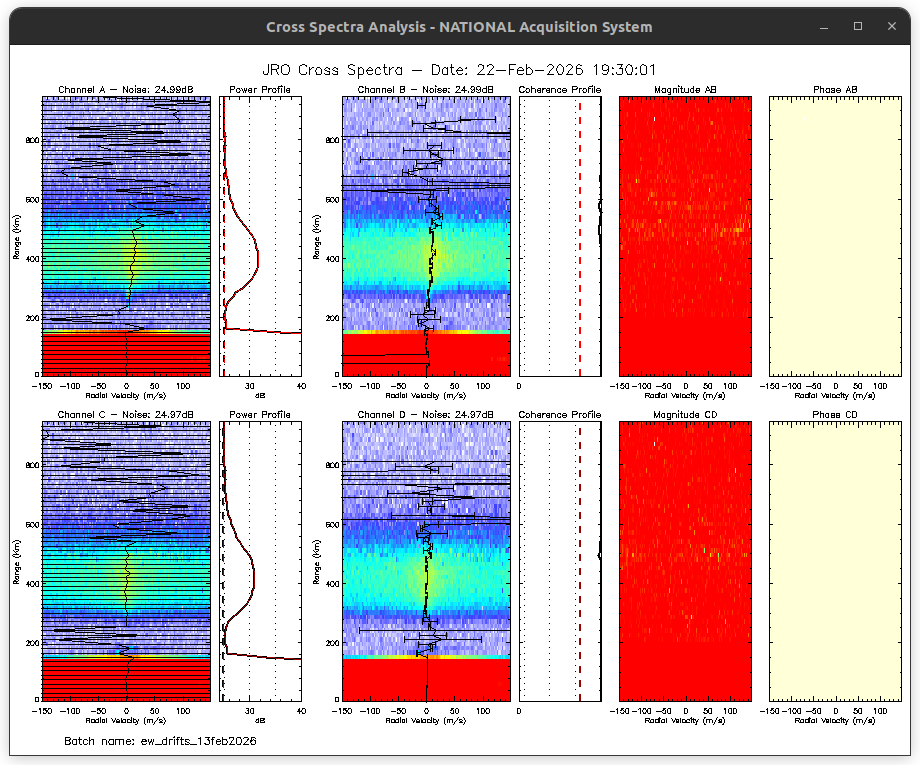Viewport: 920px width, 765px height.
Task: Select the Phase CD plot panel
Action: click(835, 560)
